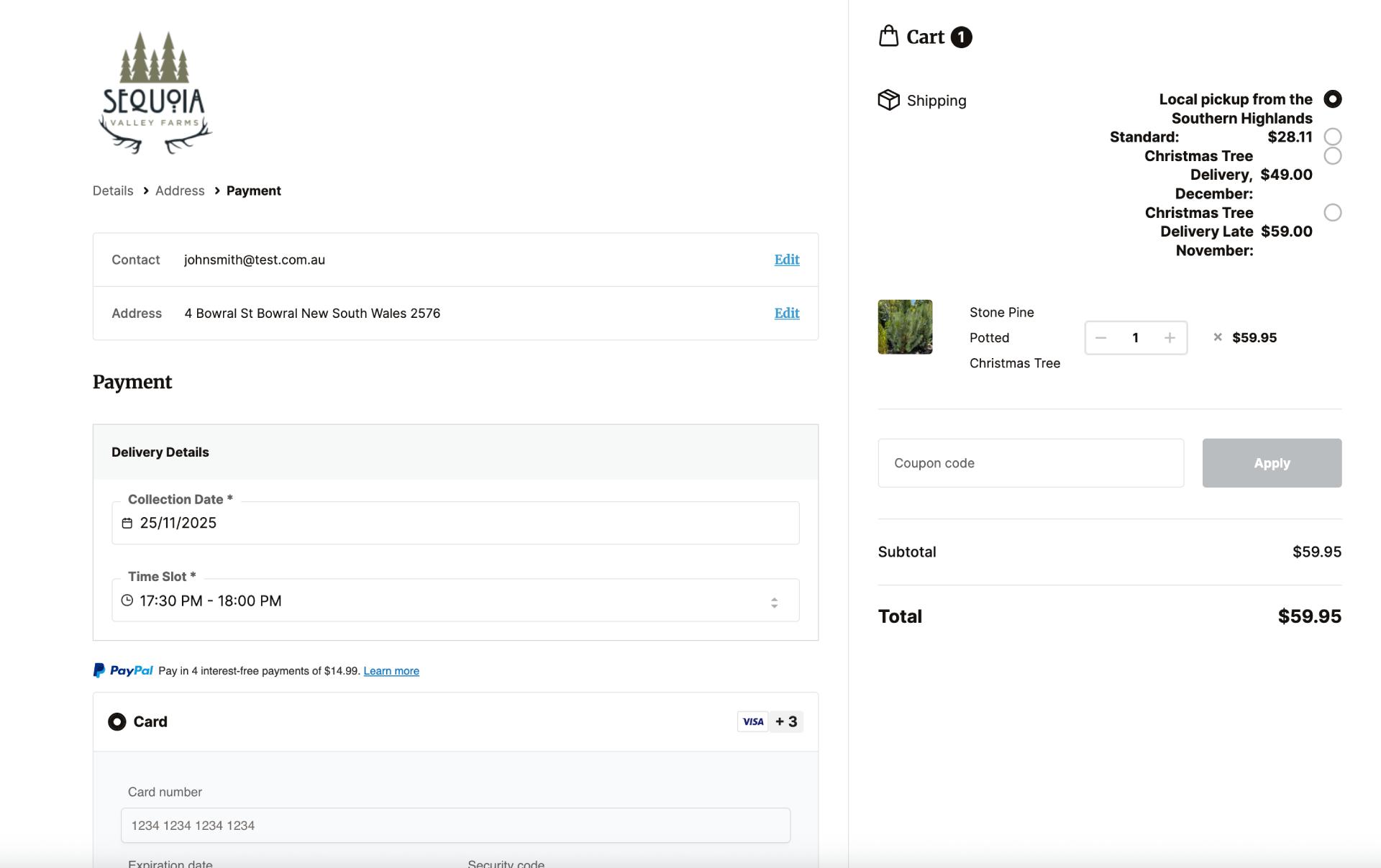Image resolution: width=1381 pixels, height=868 pixels.
Task: Expand the +3 more card types badge
Action: (x=786, y=721)
